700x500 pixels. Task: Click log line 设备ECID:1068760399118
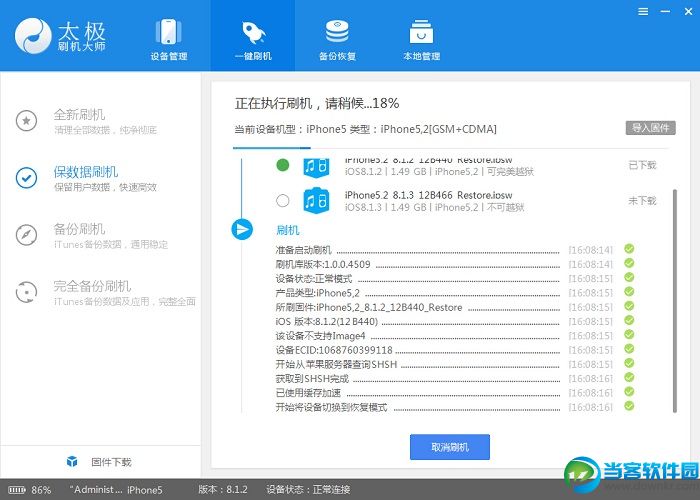334,350
